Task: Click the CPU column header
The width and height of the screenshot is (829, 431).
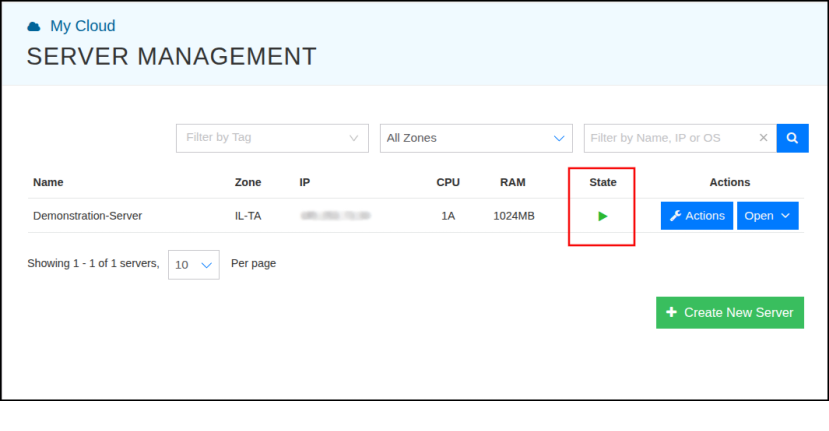Action: pos(448,182)
